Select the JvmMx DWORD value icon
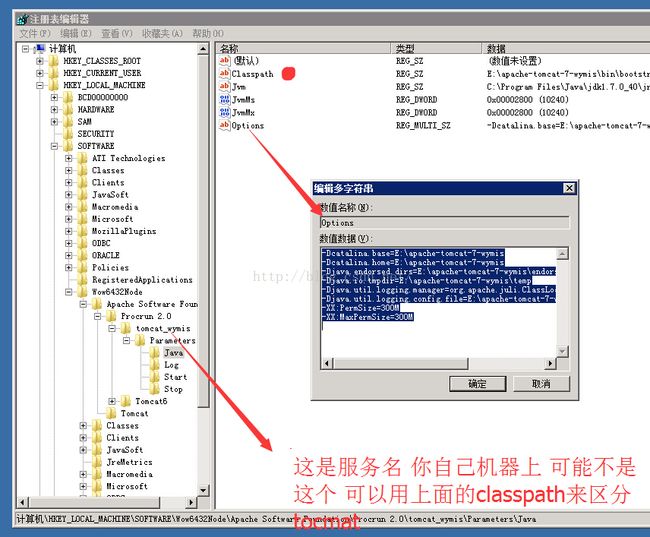The height and width of the screenshot is (537, 650). [224, 113]
